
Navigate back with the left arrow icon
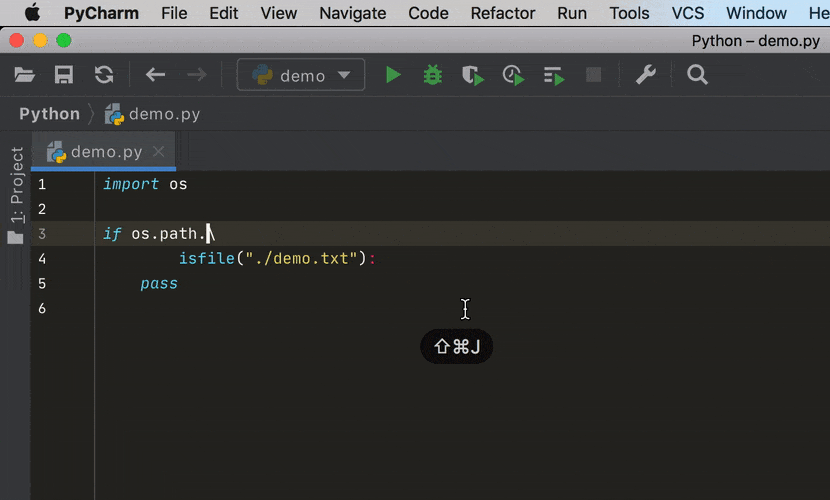point(155,75)
